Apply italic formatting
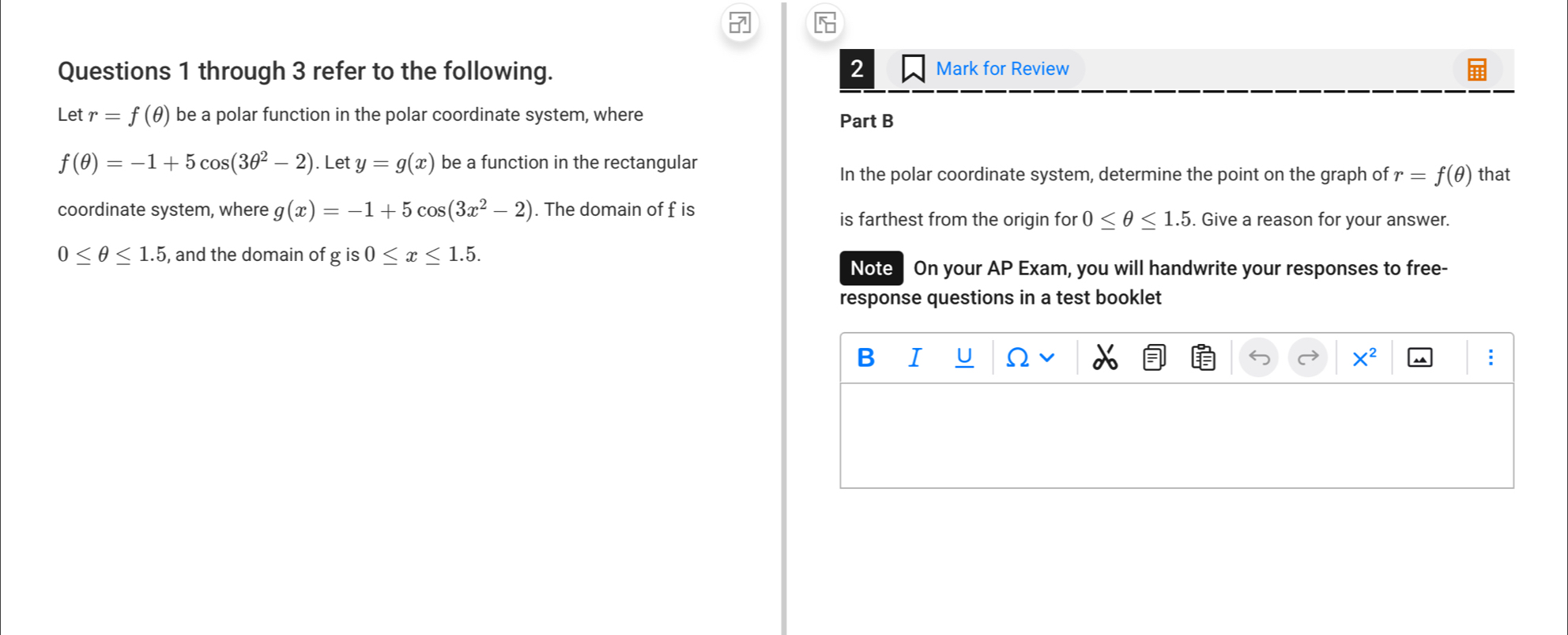 click(915, 358)
